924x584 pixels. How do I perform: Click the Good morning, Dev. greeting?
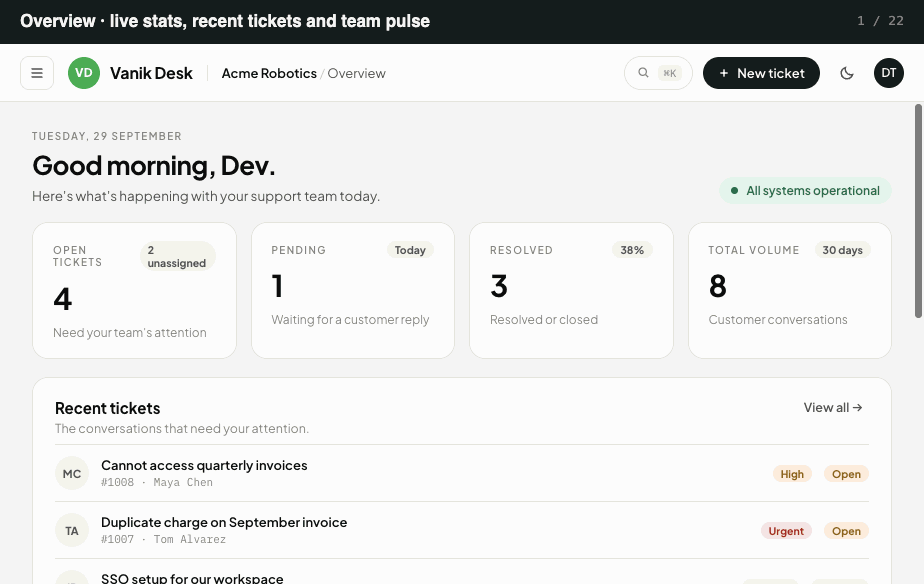click(153, 166)
